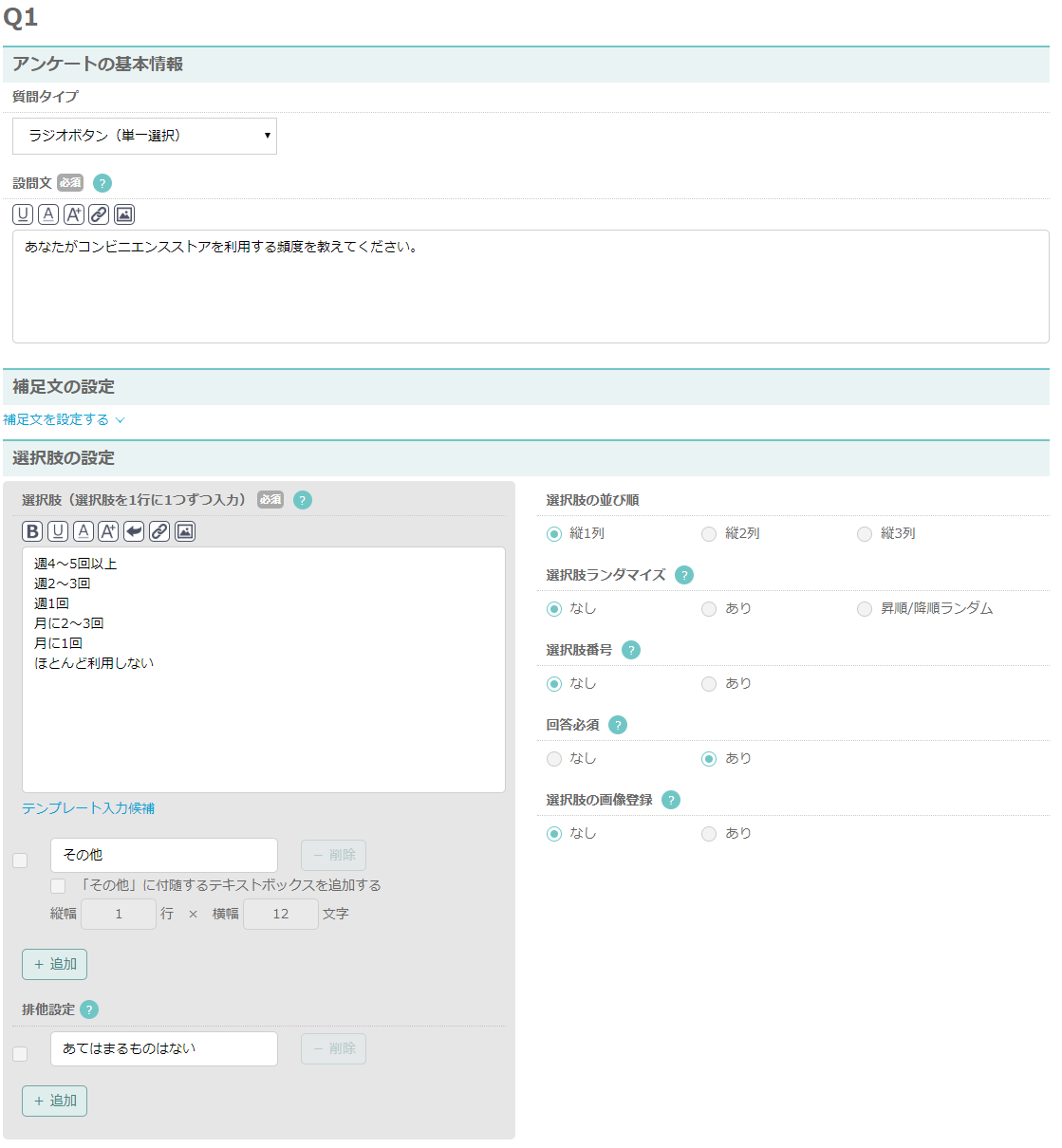Apply bold formatting in the choices editor
The height and width of the screenshot is (1148, 1062).
click(x=31, y=530)
